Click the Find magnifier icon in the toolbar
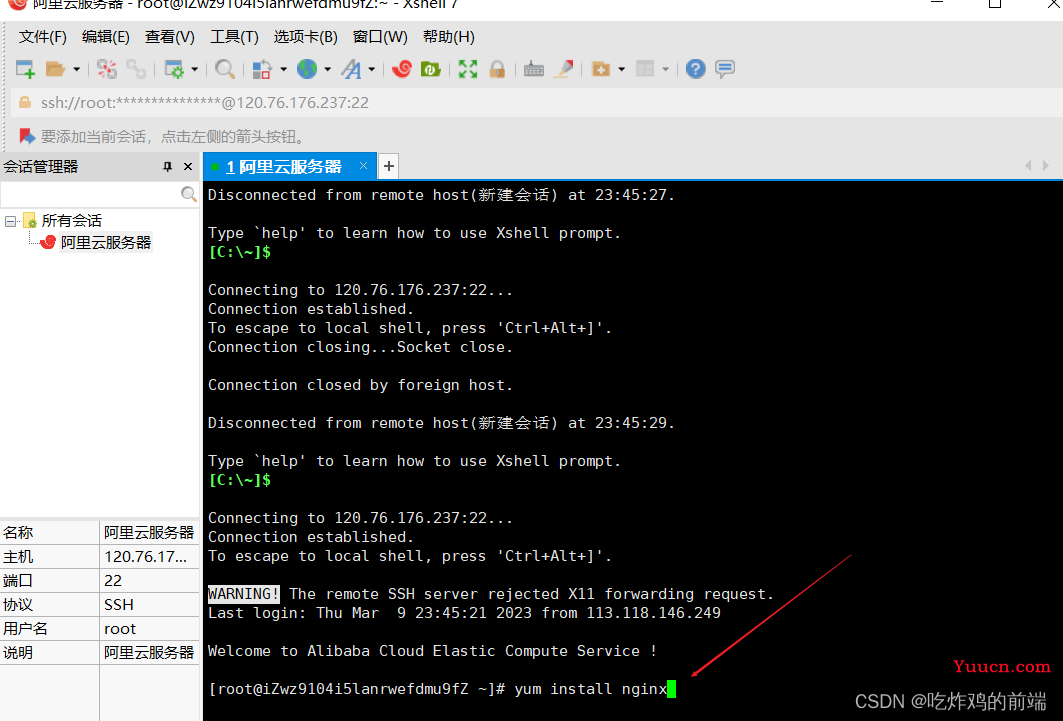The height and width of the screenshot is (721, 1063). tap(224, 68)
